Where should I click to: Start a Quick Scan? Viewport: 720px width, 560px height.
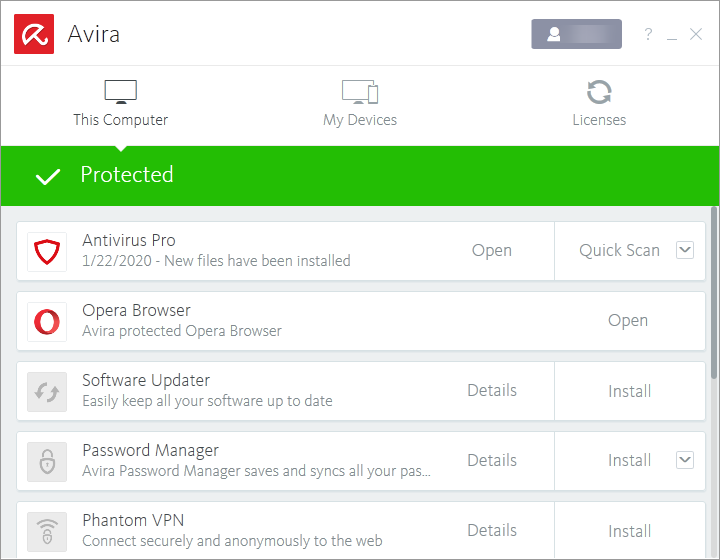(x=619, y=251)
